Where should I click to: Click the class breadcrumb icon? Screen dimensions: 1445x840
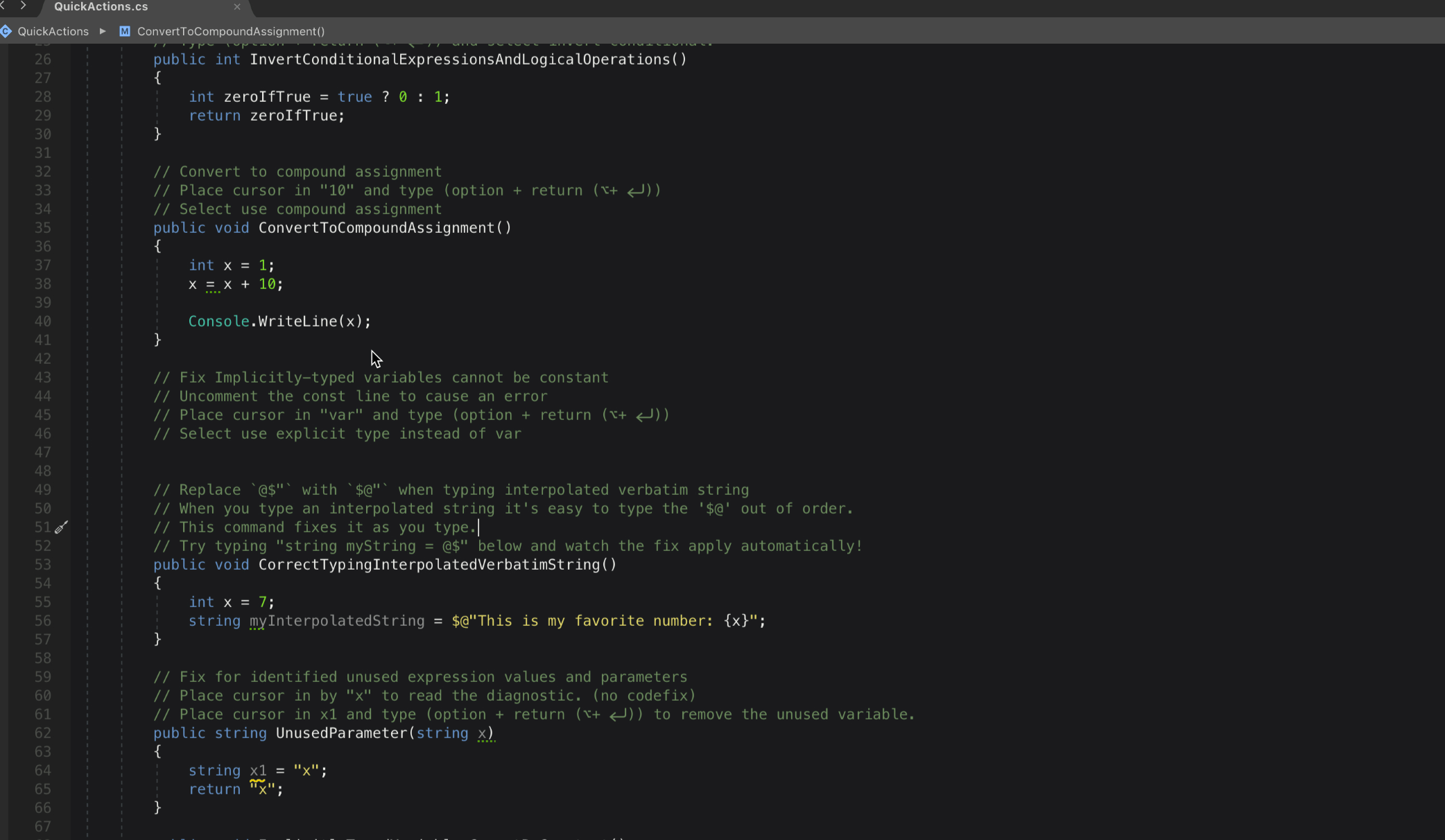pyautogui.click(x=7, y=31)
